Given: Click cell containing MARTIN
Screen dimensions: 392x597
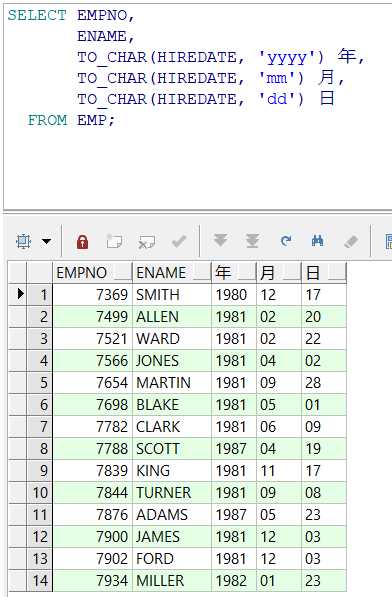Looking at the screenshot, I should coord(172,383).
